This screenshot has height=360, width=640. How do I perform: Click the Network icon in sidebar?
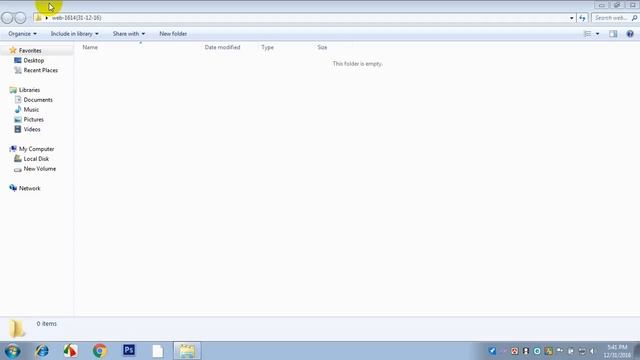(13, 188)
